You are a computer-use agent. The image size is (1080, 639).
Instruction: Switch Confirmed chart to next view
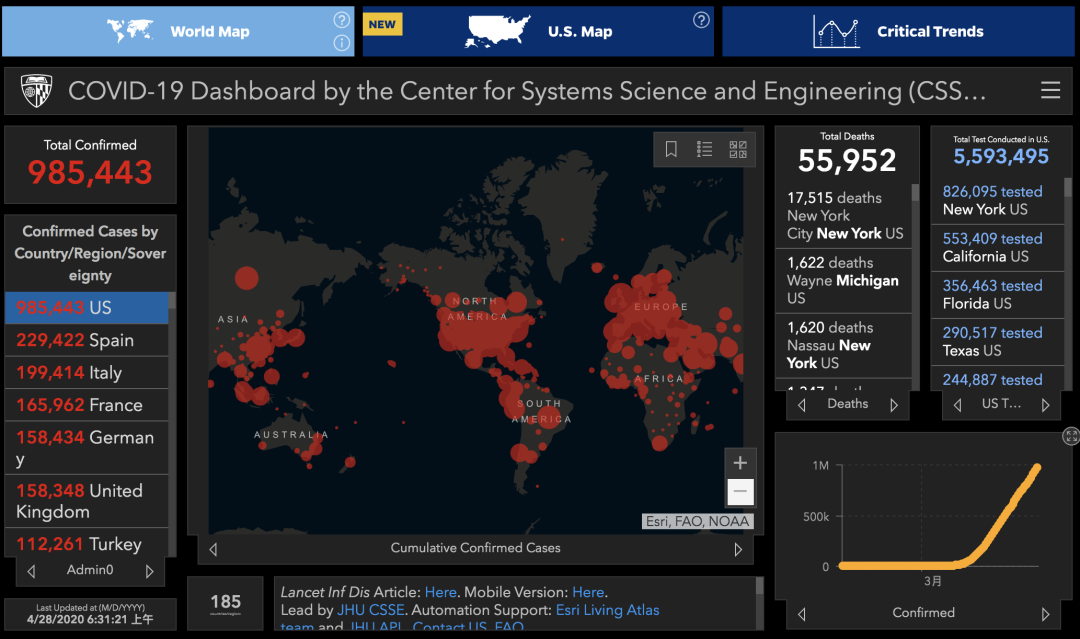(x=1045, y=613)
